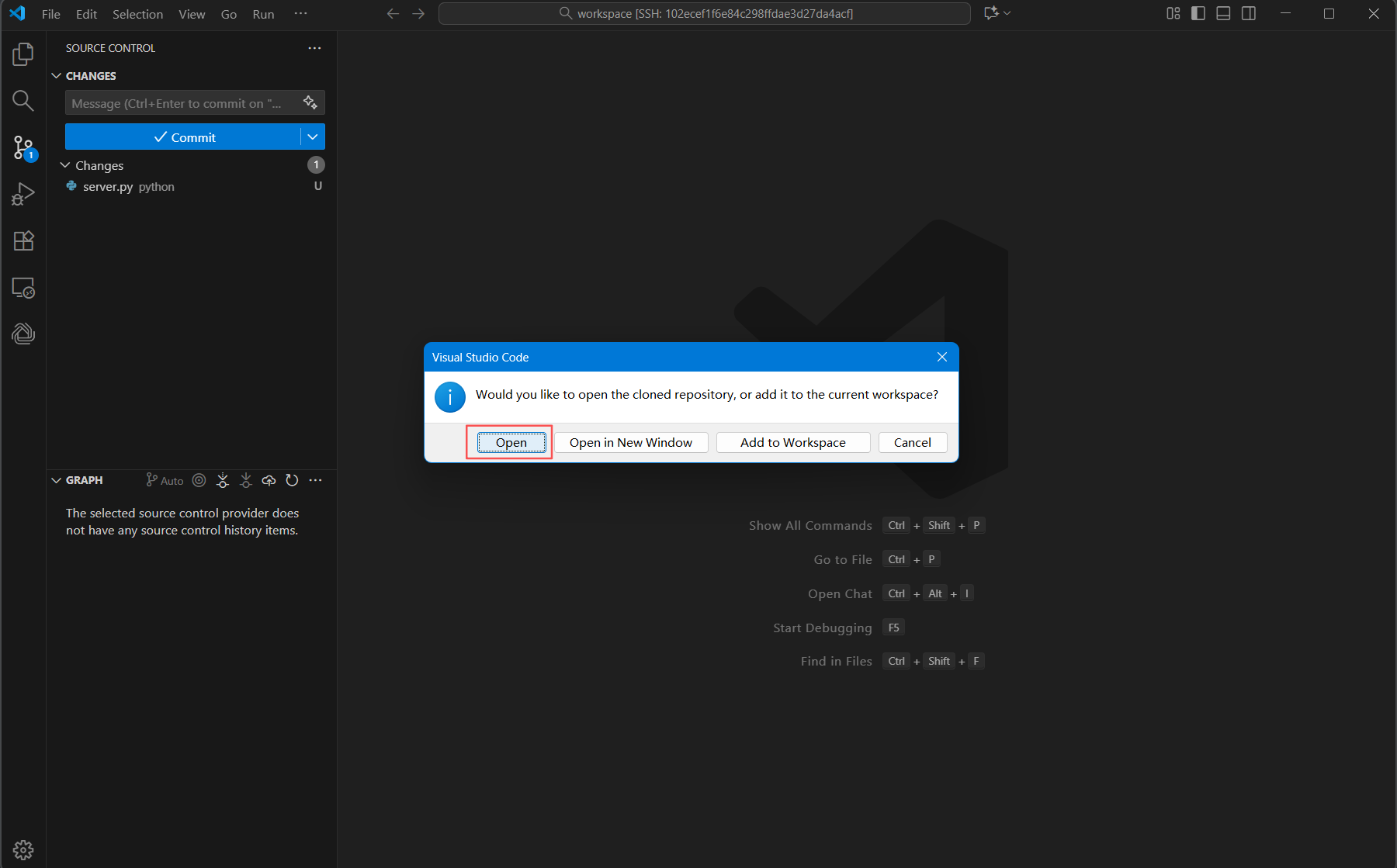Choose Open in New Window
Image resolution: width=1397 pixels, height=868 pixels.
point(631,442)
